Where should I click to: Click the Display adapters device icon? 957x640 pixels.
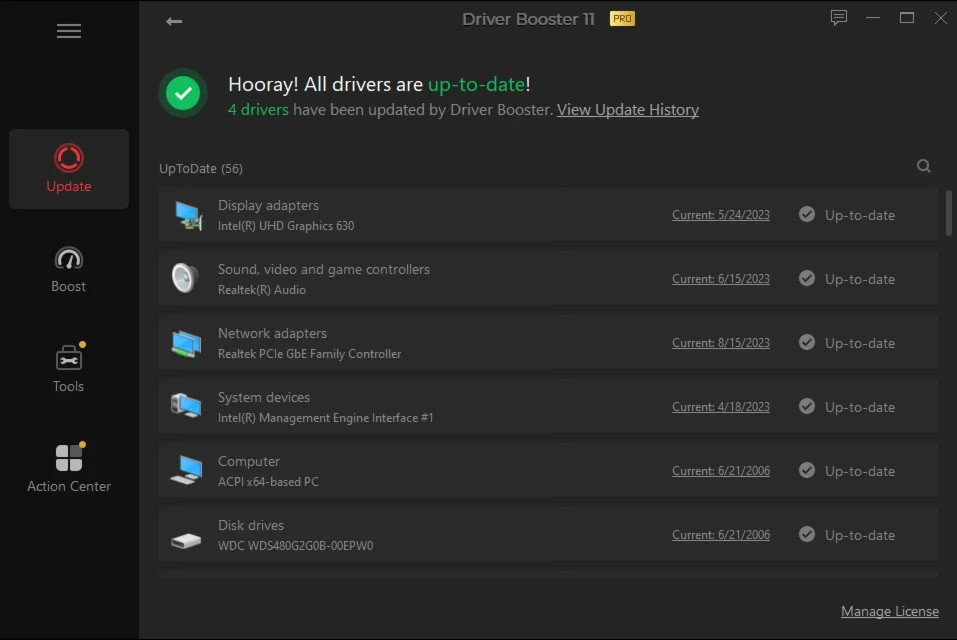pos(186,215)
